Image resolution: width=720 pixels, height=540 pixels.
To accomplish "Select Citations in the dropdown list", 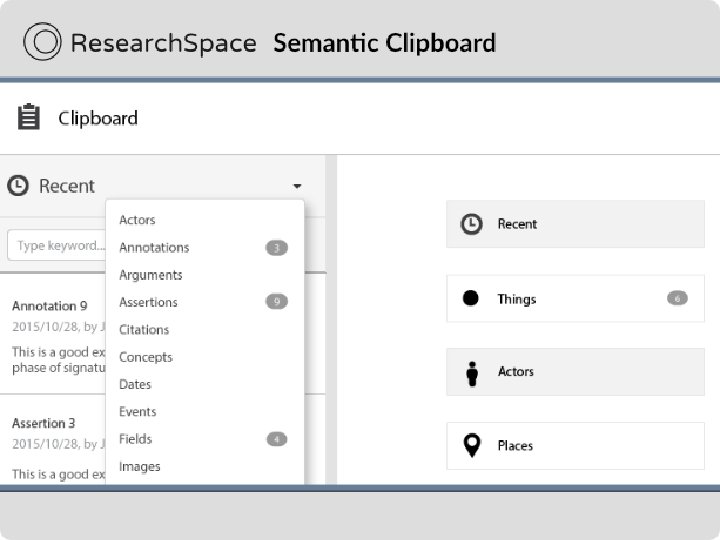I will point(144,330).
